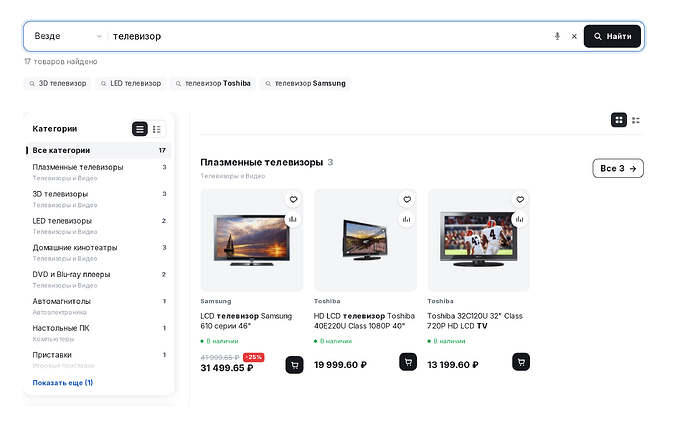Click the 17 товаров найдено text
690x429 pixels.
[x=61, y=62]
